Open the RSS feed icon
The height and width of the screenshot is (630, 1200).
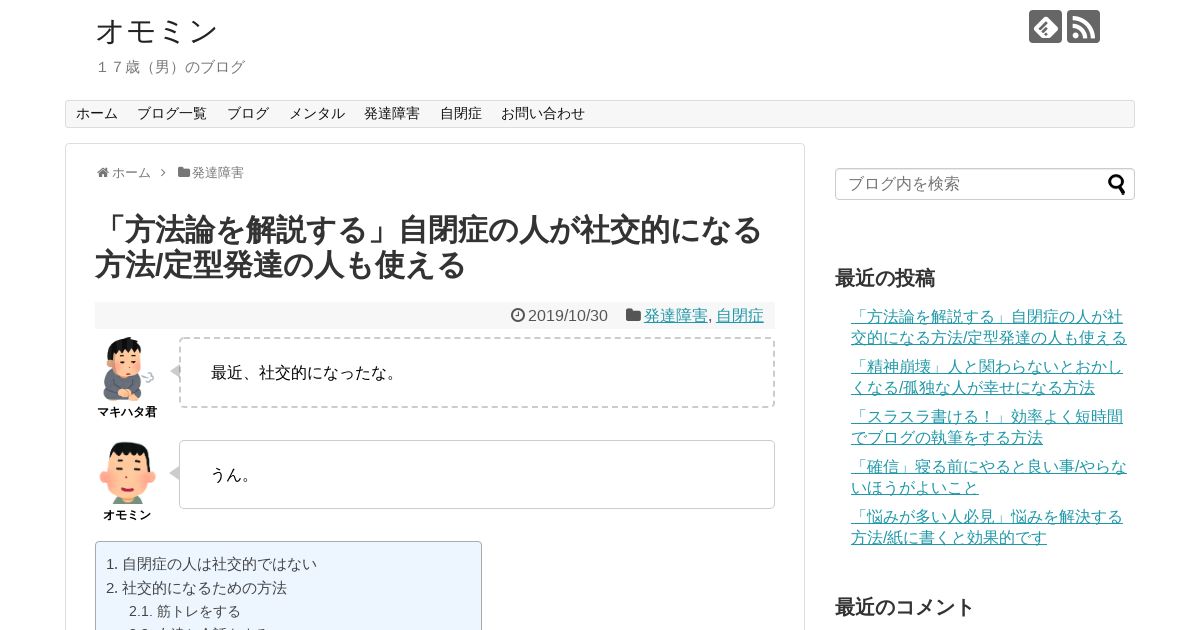[x=1083, y=26]
